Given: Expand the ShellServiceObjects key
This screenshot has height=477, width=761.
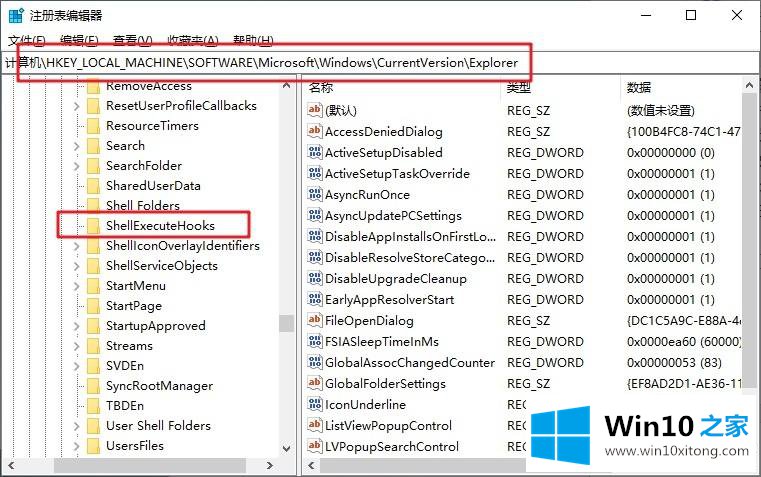Looking at the screenshot, I should [77, 266].
